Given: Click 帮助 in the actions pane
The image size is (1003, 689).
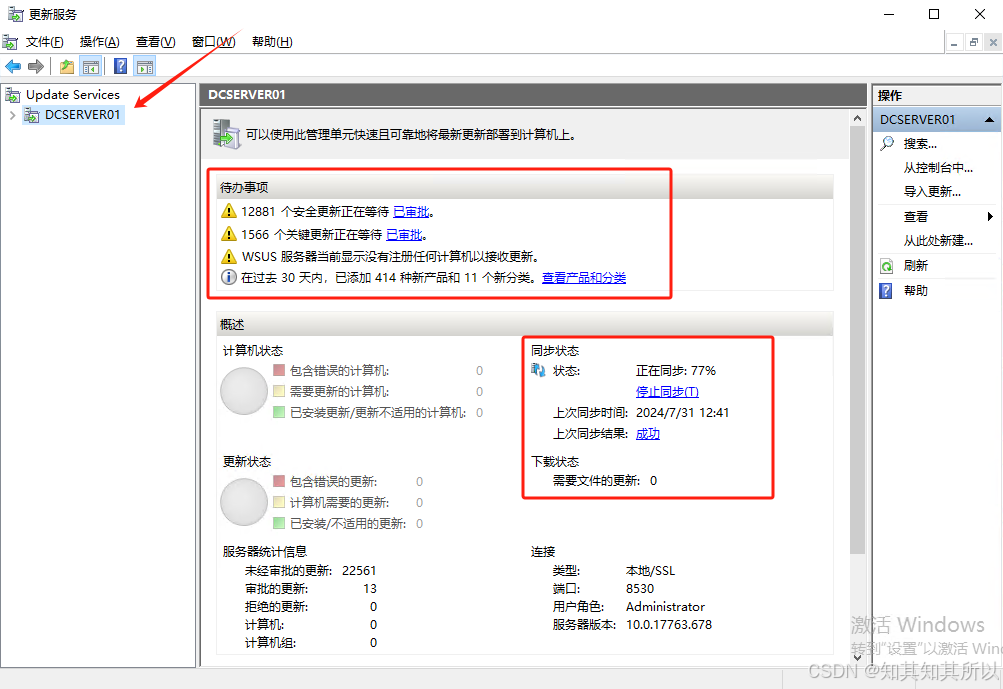Looking at the screenshot, I should [x=915, y=290].
